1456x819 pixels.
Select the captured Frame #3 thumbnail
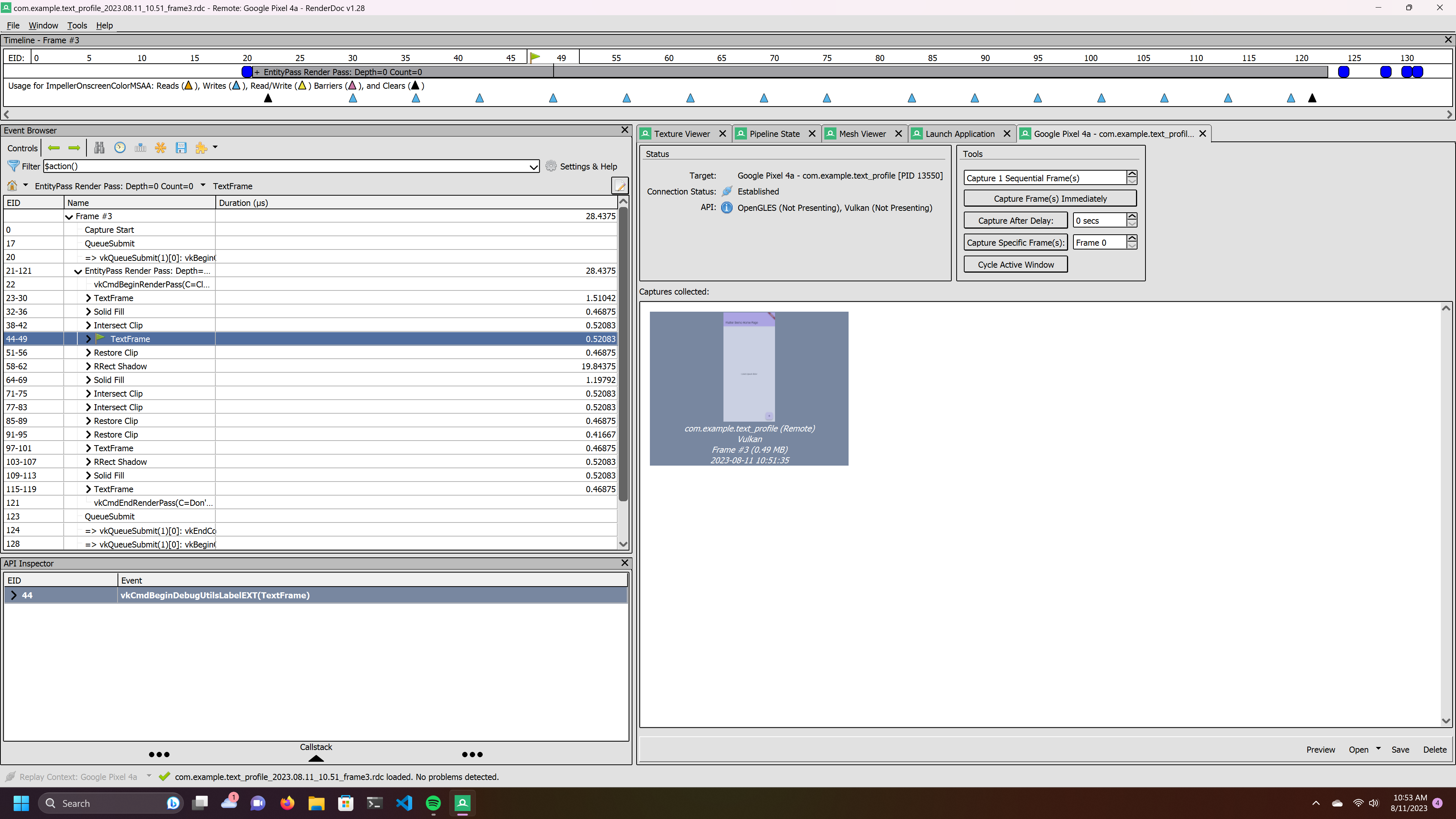(x=748, y=388)
